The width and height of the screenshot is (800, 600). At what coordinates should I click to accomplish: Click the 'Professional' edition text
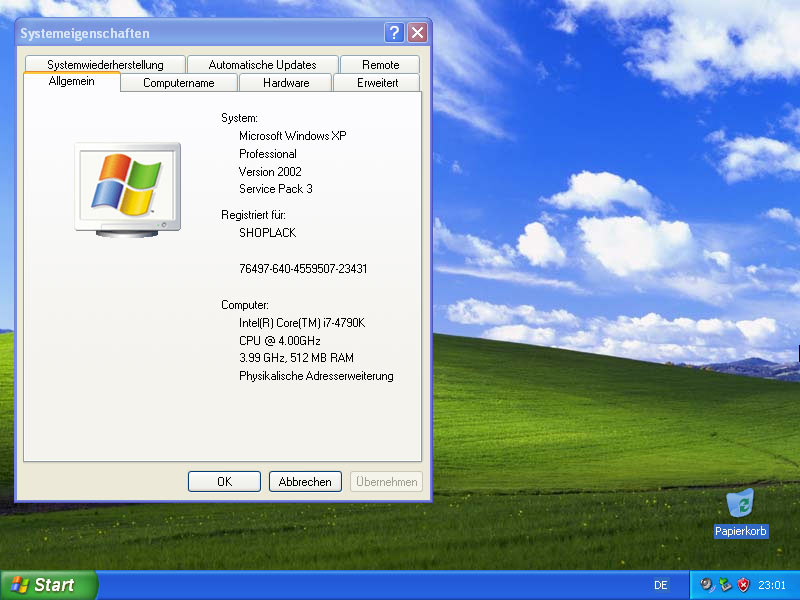pos(268,154)
